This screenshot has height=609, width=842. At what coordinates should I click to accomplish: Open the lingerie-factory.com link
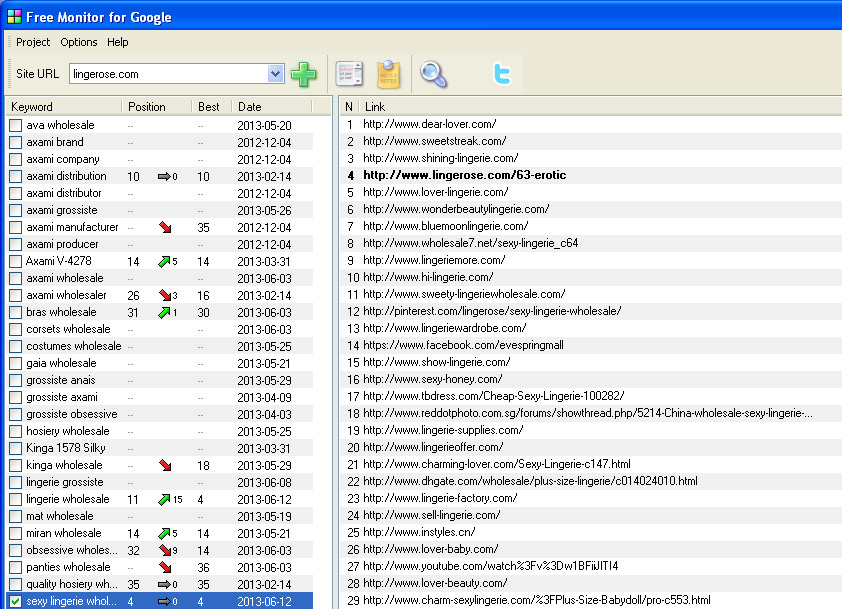click(440, 498)
